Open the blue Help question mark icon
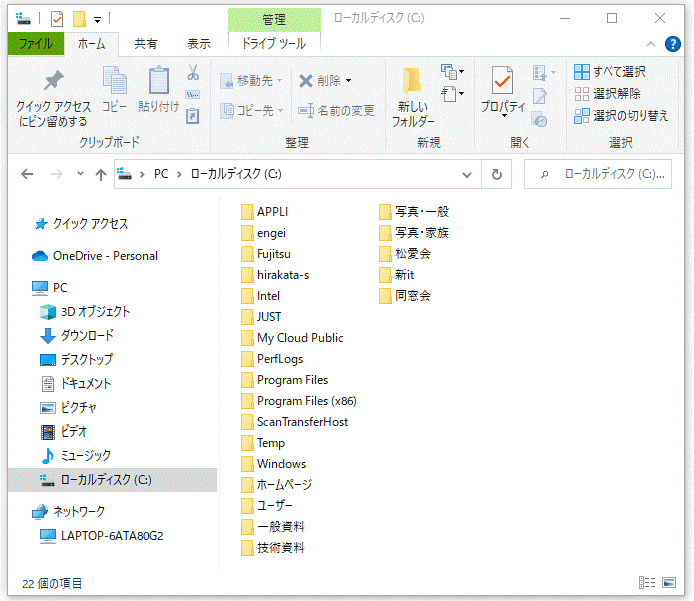 (673, 44)
